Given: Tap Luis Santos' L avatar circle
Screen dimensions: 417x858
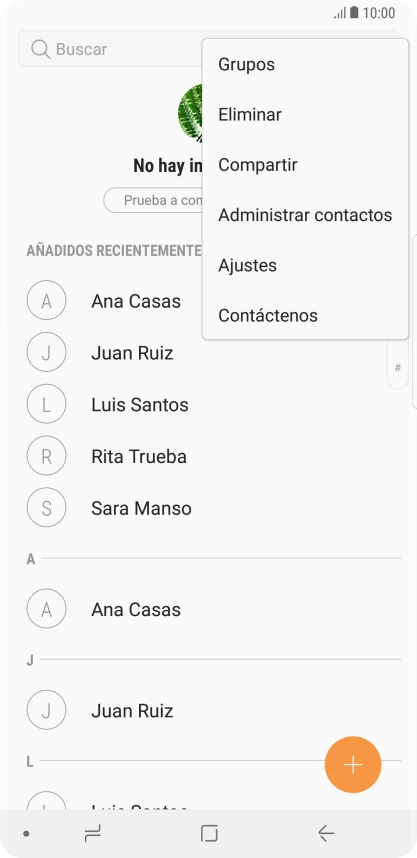Looking at the screenshot, I should [47, 404].
